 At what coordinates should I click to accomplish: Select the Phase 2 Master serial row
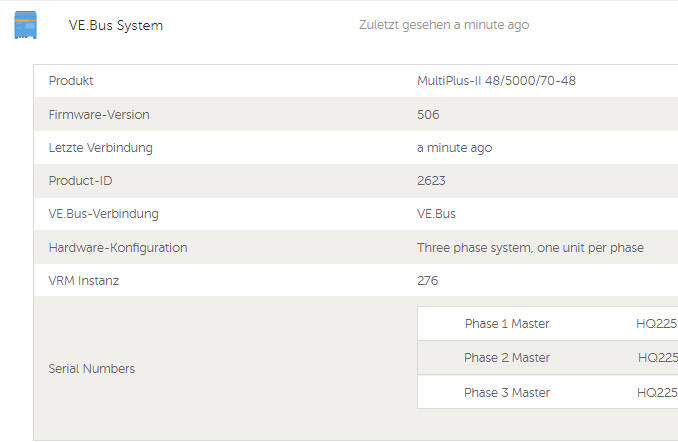pyautogui.click(x=547, y=358)
